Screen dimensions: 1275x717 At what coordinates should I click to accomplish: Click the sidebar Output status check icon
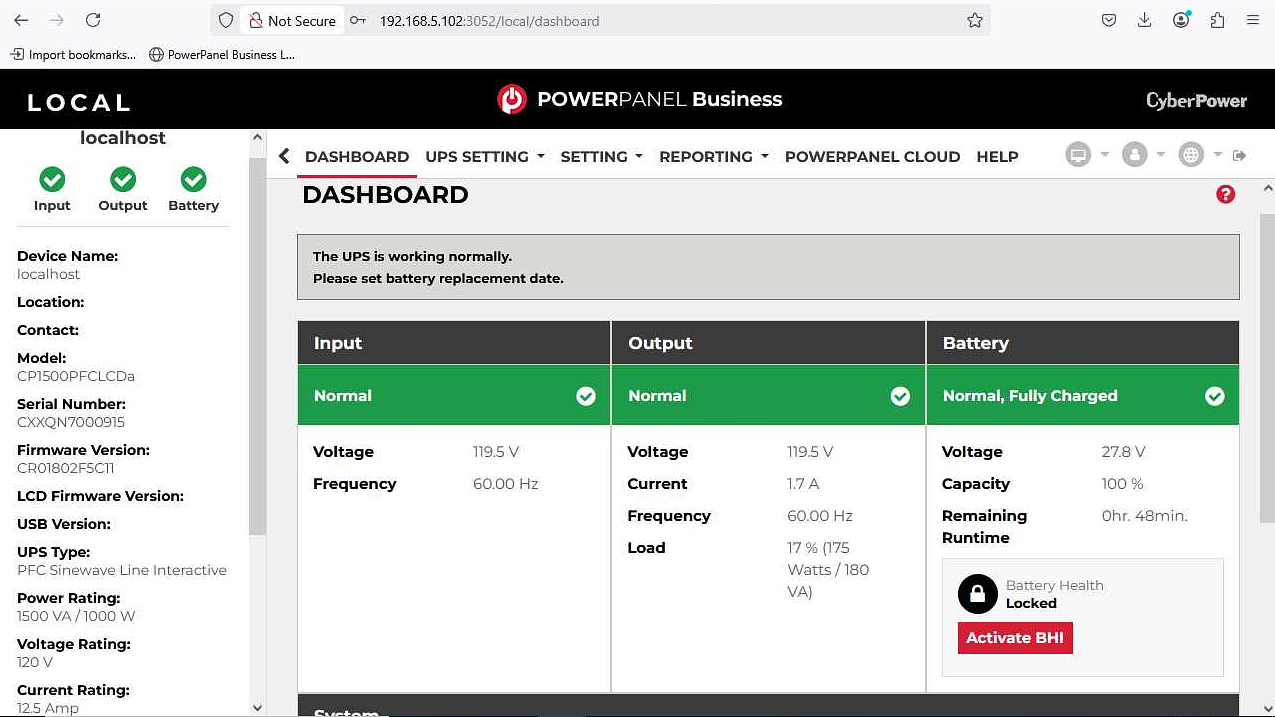point(123,179)
